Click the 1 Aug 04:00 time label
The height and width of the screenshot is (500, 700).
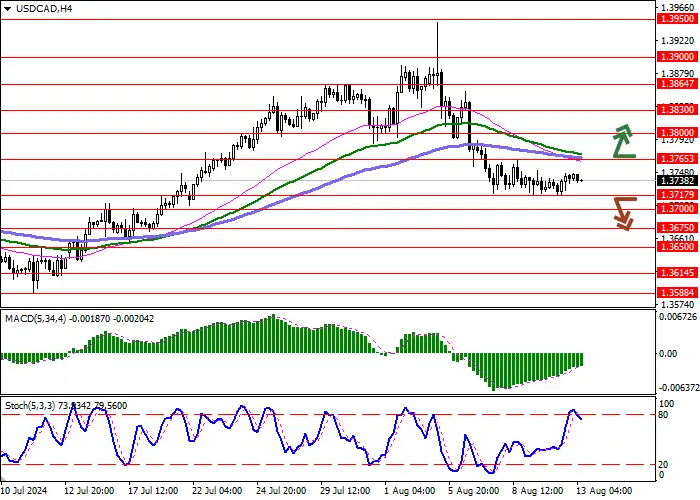411,491
